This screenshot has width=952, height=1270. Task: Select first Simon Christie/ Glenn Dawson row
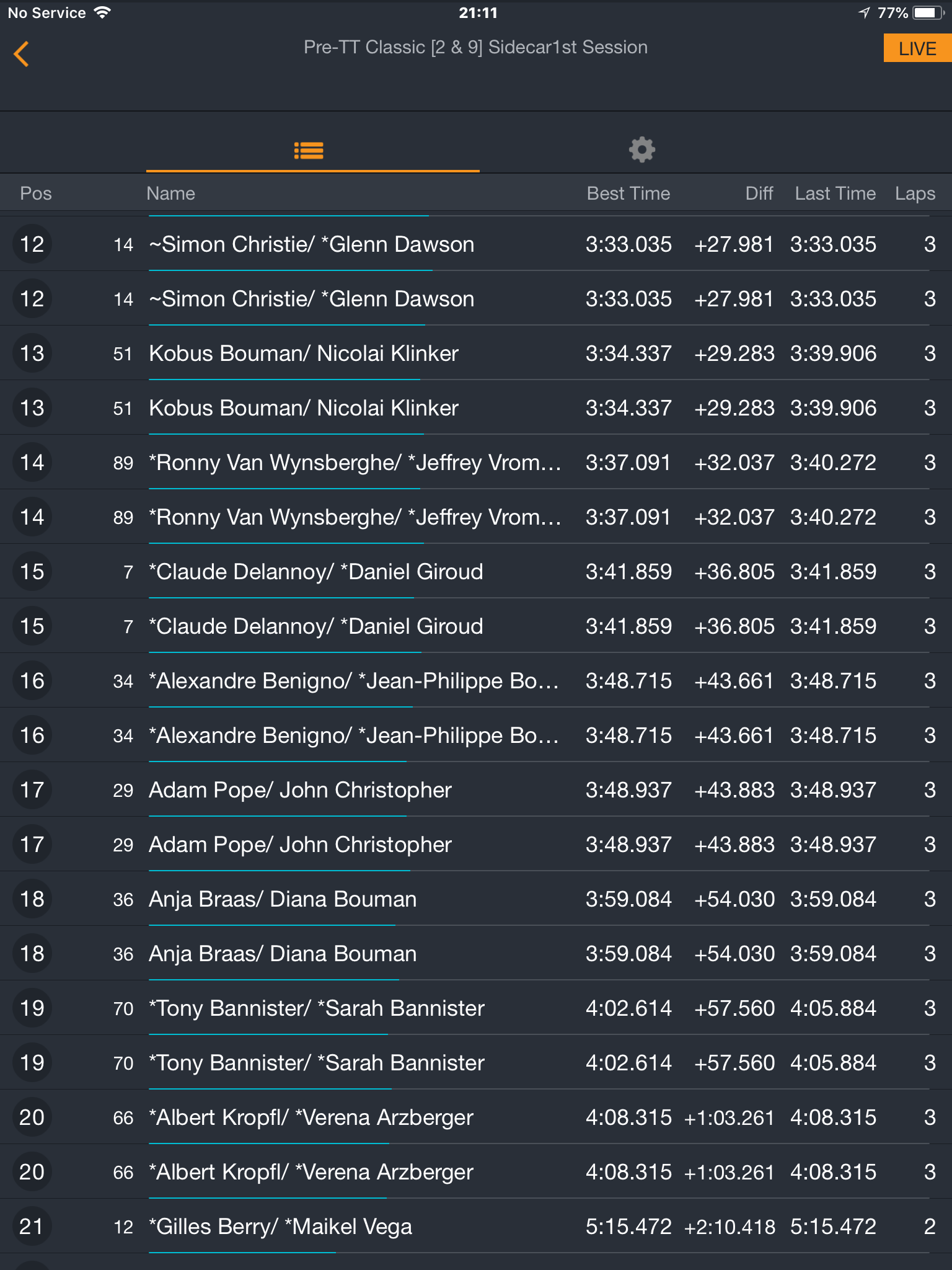[476, 244]
